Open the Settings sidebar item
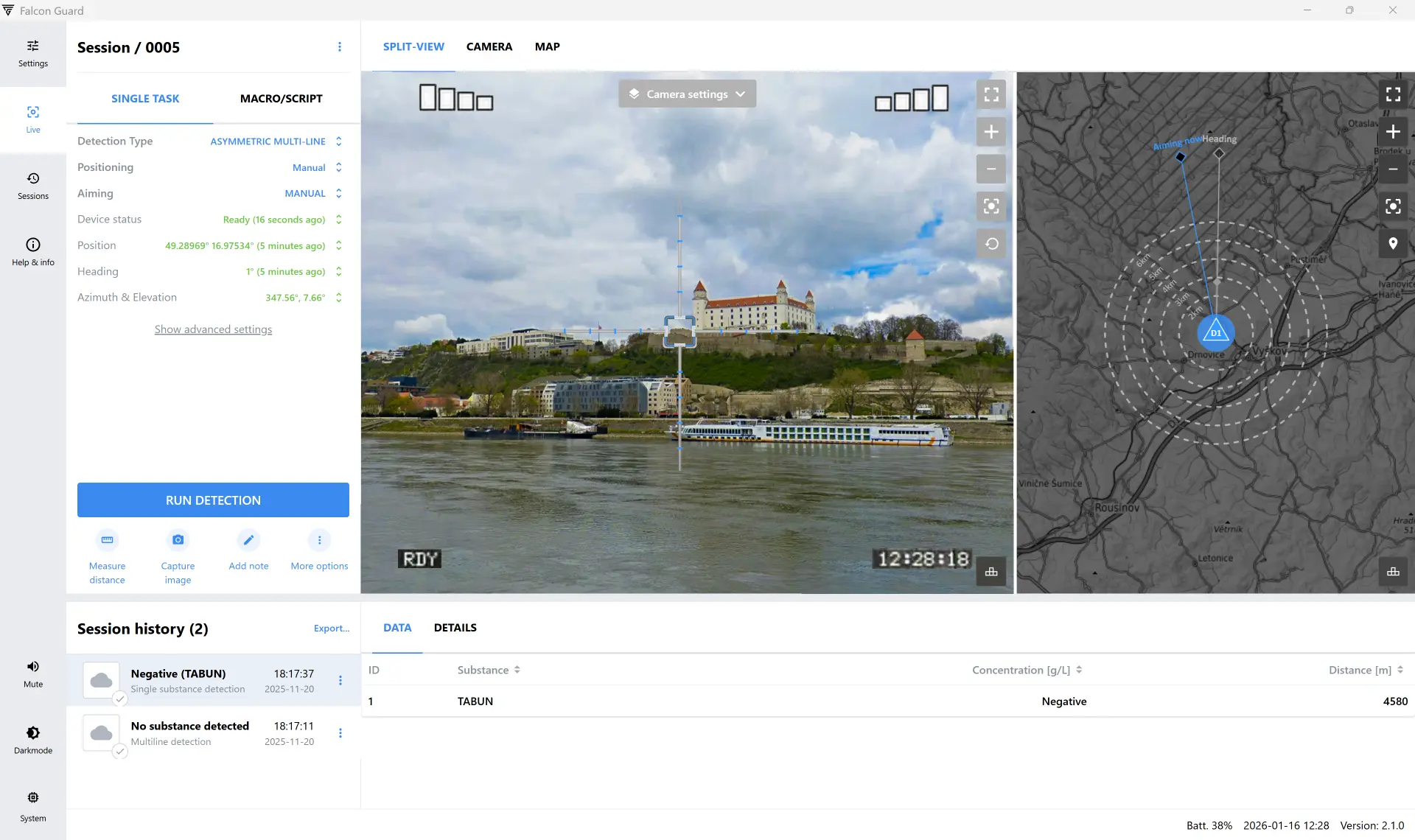Viewport: 1415px width, 840px height. click(33, 54)
